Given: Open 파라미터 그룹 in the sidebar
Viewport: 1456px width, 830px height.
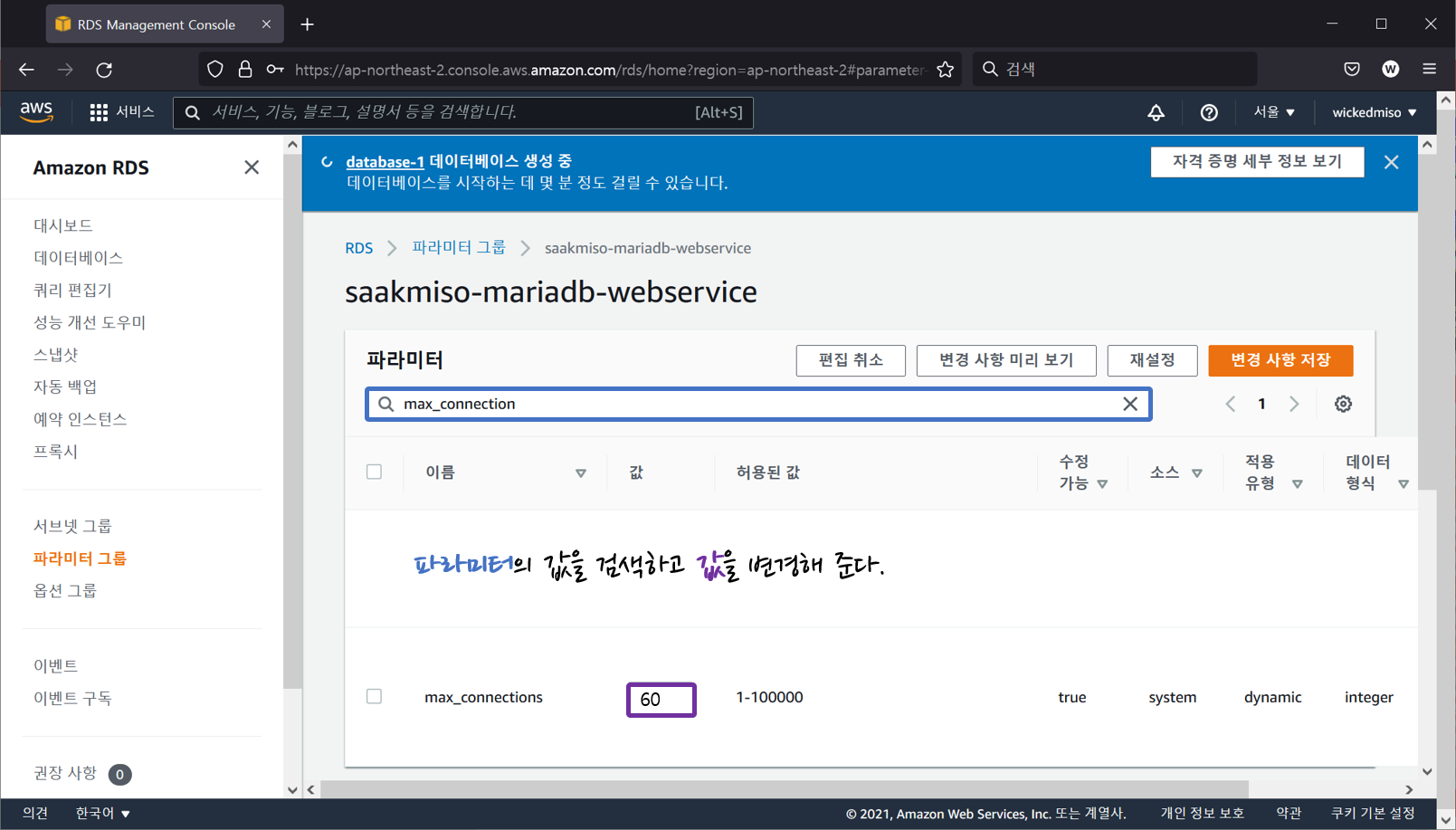Looking at the screenshot, I should coord(80,558).
